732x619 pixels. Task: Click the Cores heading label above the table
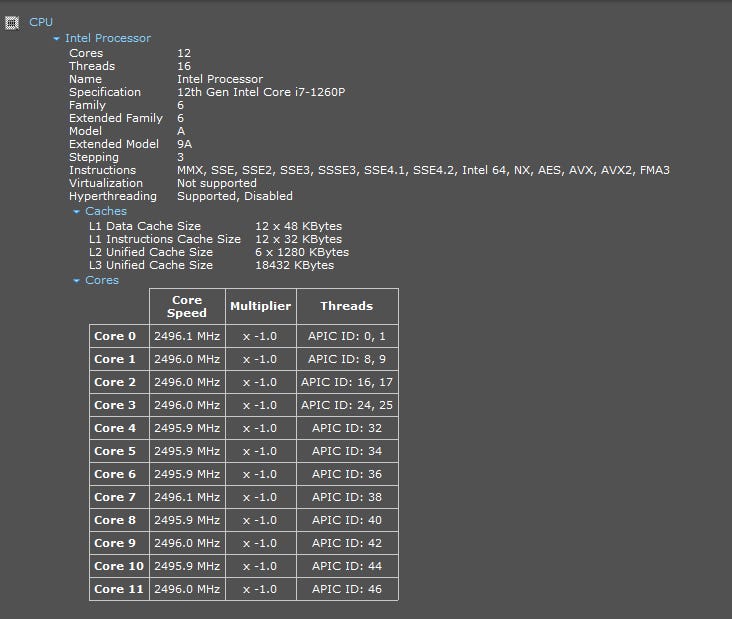coord(102,280)
